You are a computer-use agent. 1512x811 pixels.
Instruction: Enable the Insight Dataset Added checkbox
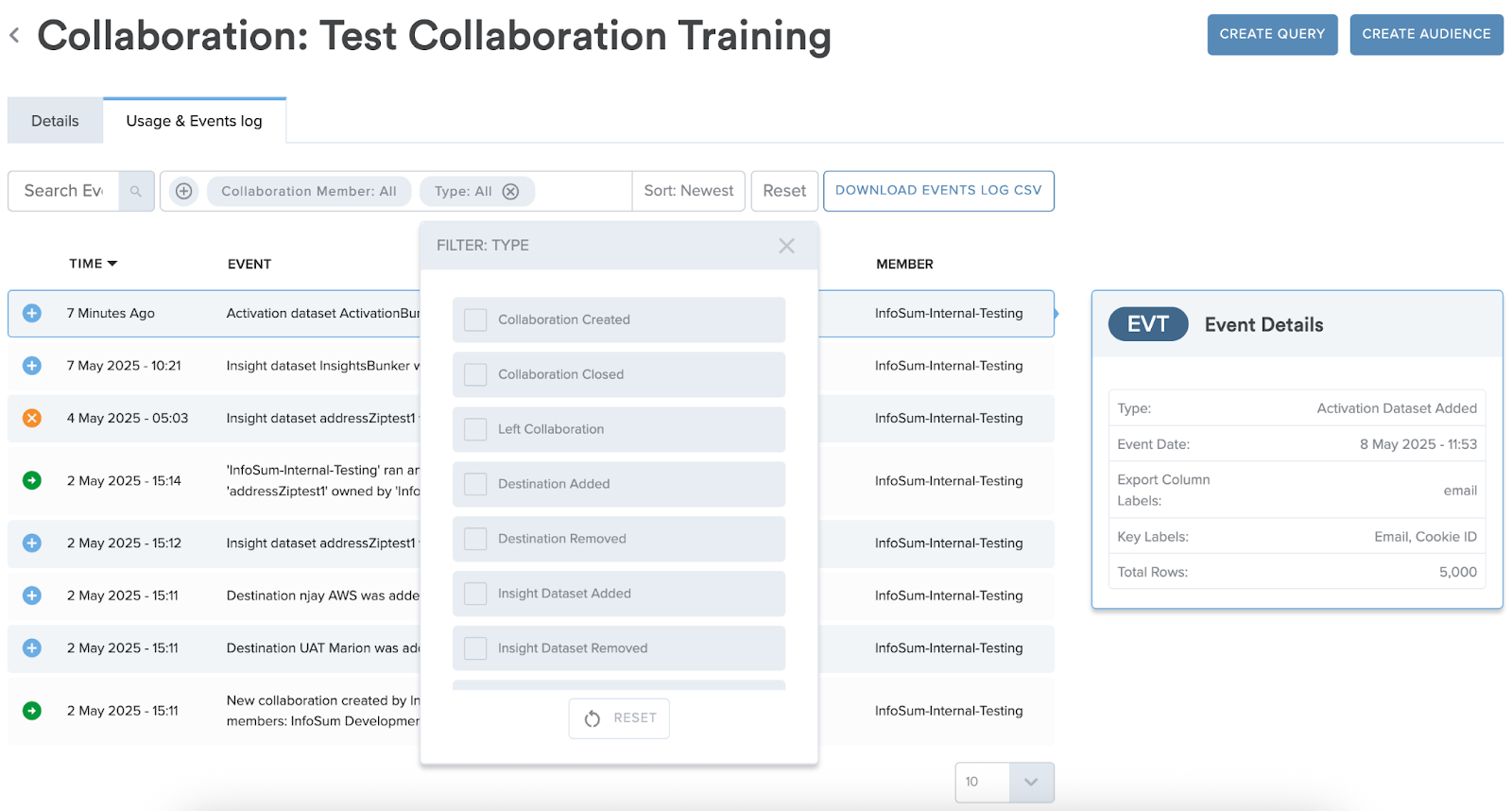click(475, 594)
